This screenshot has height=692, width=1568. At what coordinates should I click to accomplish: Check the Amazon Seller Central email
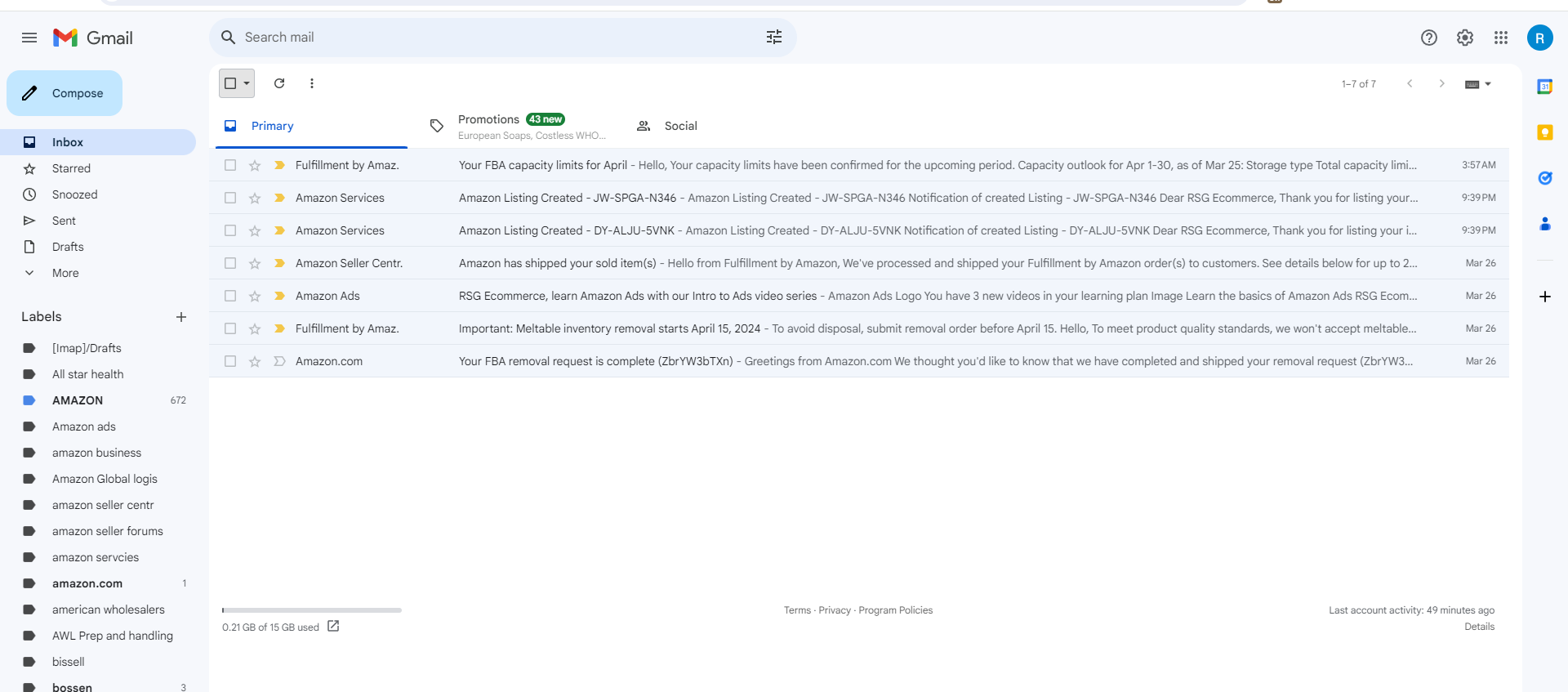tap(230, 263)
